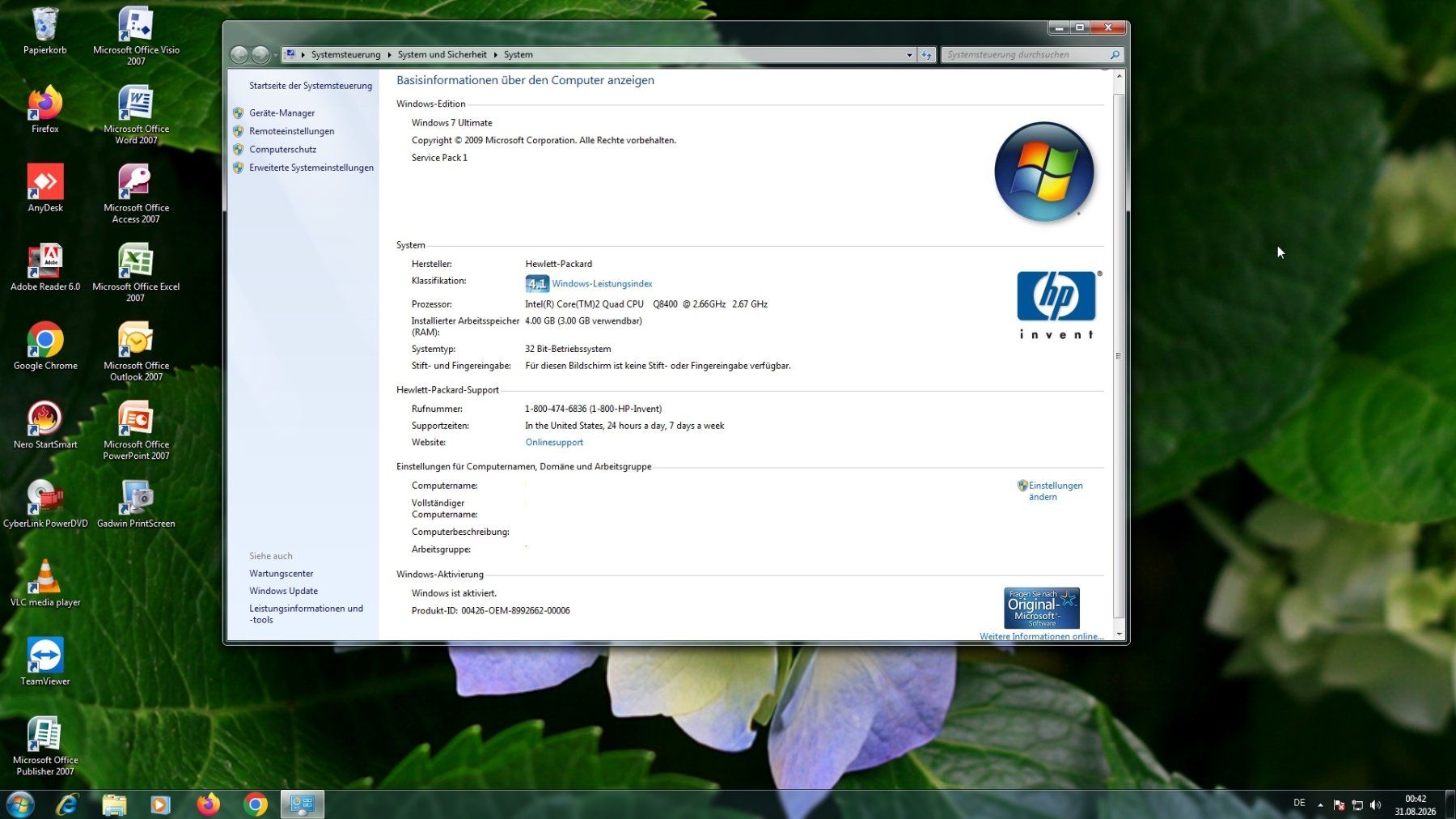Open Wartungscenter link
Image resolution: width=1456 pixels, height=819 pixels.
[281, 573]
